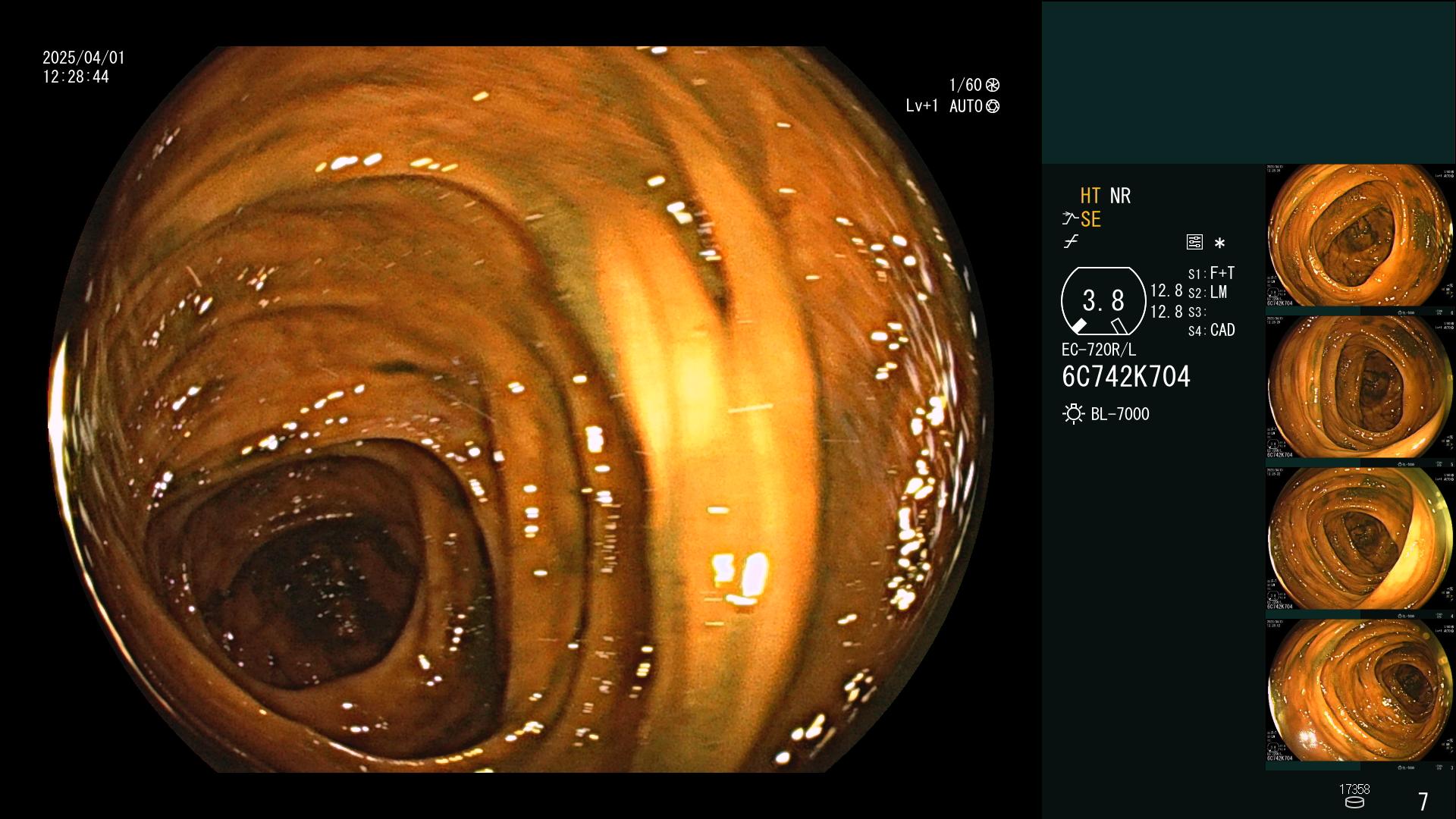Click the S2: LM switch assignment
The image size is (1456, 819).
pyautogui.click(x=1207, y=292)
